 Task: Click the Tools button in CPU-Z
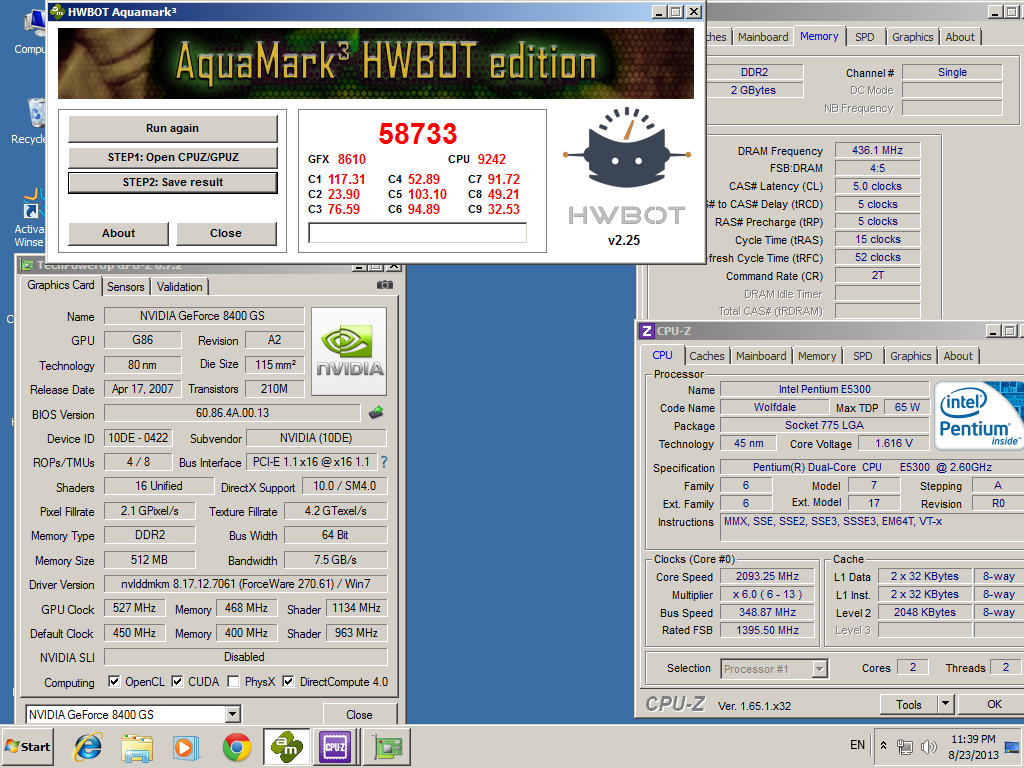click(908, 704)
